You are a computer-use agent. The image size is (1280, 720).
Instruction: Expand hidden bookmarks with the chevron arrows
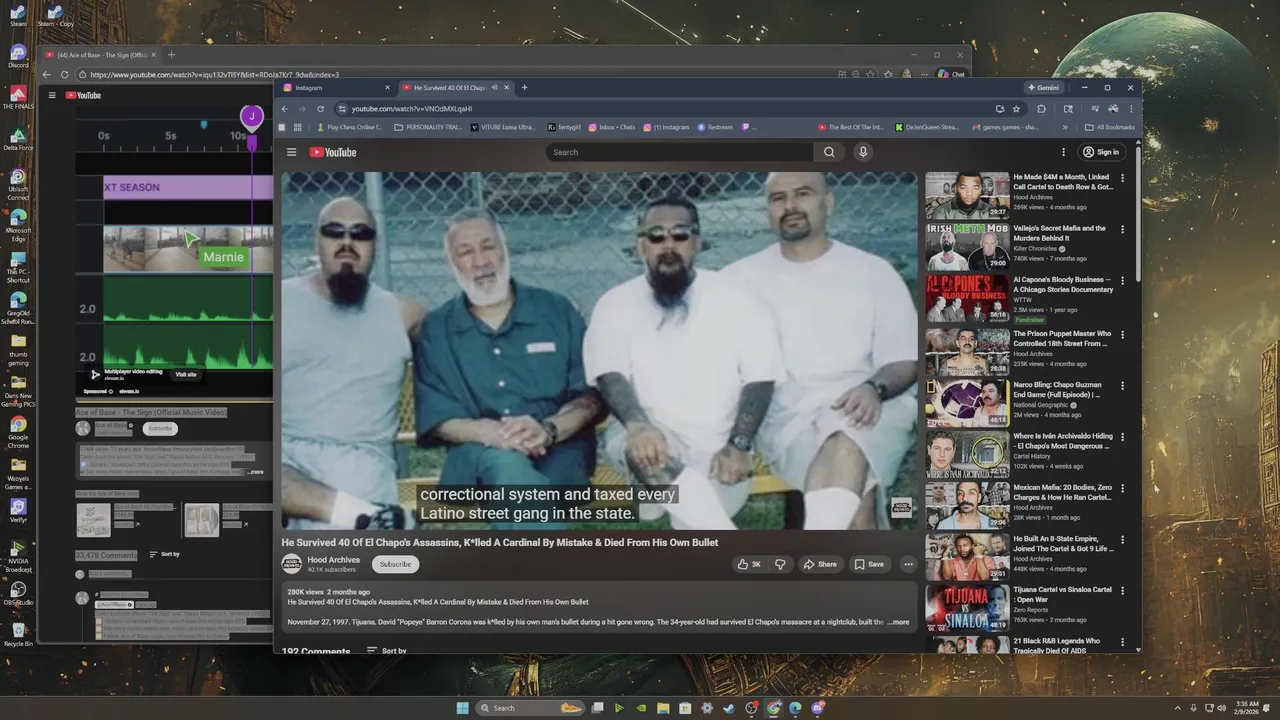coord(1064,127)
